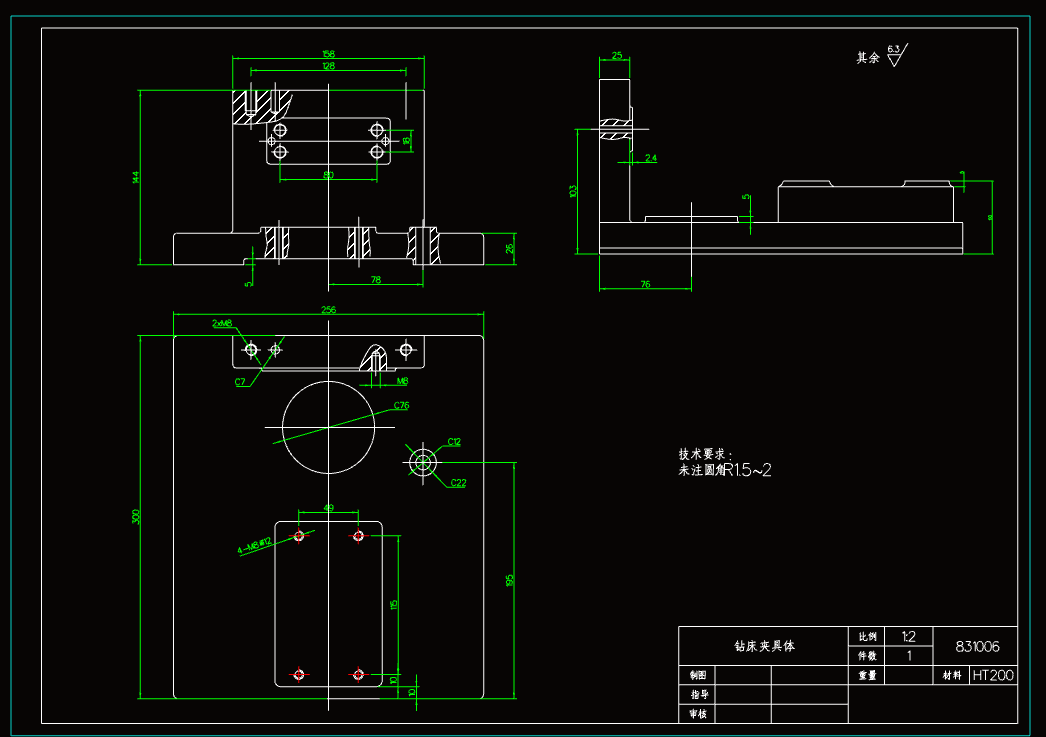Click the 6.3 roughness symbol
This screenshot has width=1046, height=737.
coord(897,55)
